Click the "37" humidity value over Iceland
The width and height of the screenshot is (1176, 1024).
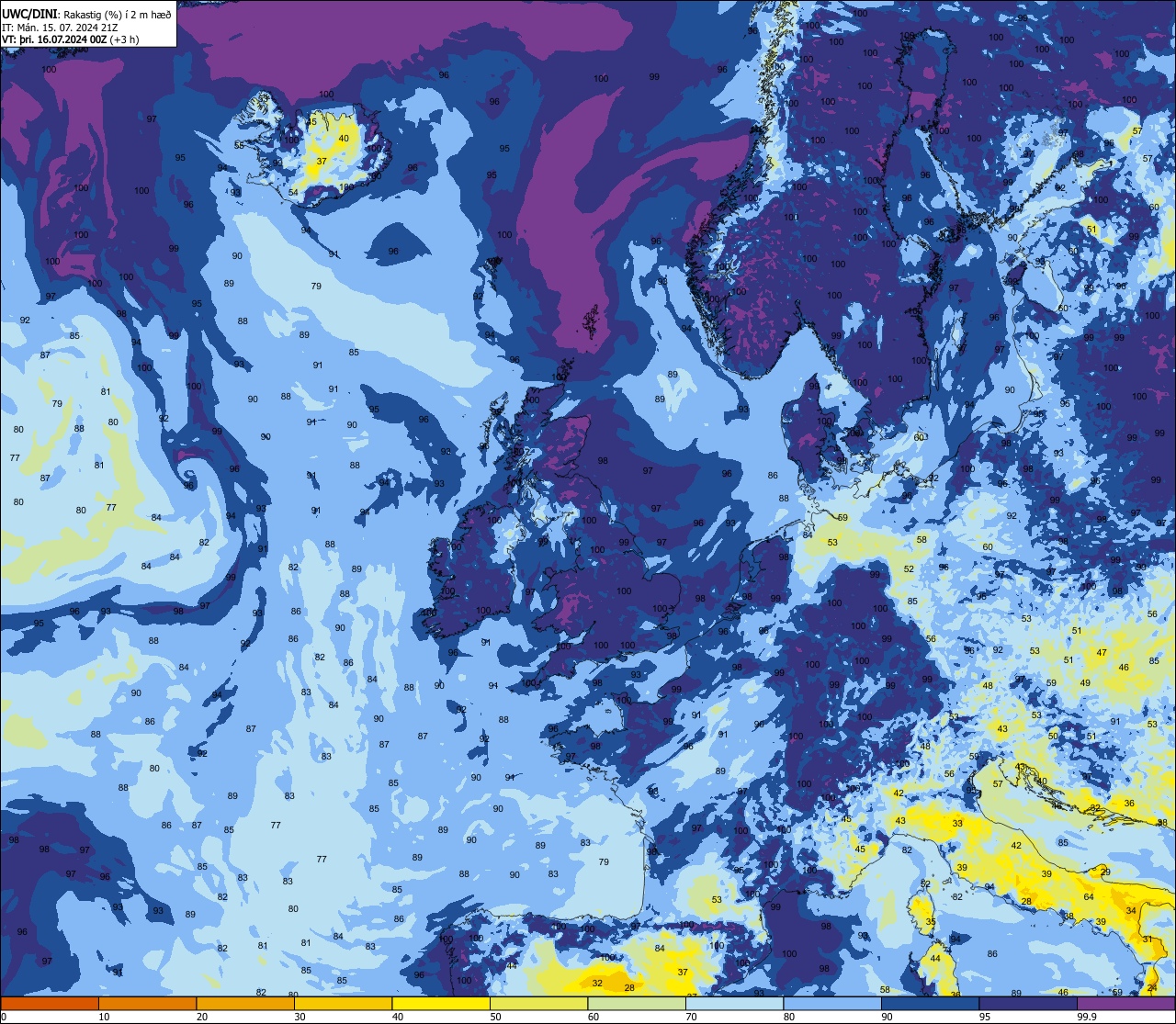(x=322, y=161)
